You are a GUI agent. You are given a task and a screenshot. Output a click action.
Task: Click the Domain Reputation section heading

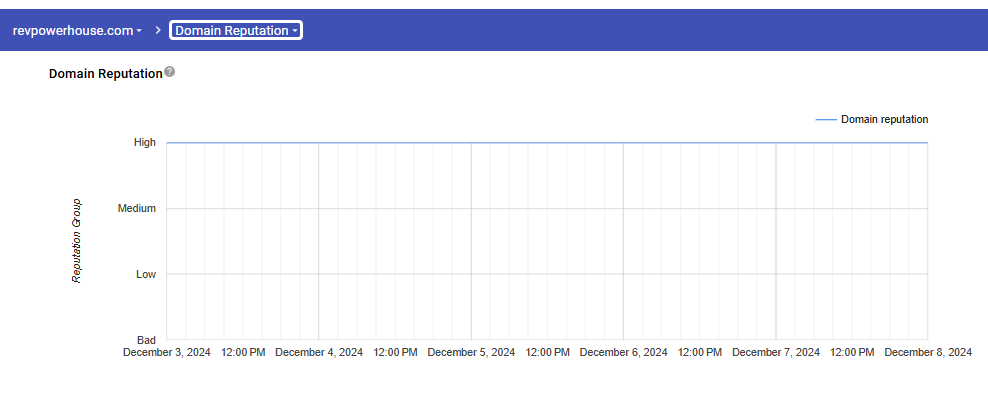105,74
